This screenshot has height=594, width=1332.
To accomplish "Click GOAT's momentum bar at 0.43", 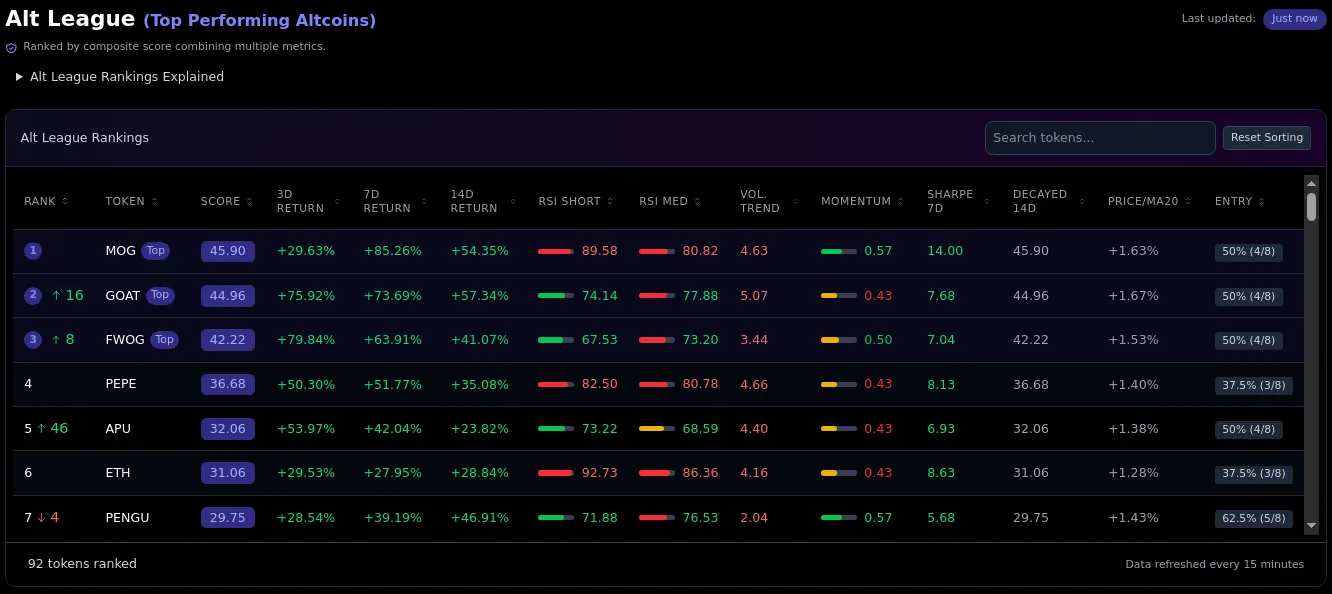I will point(839,296).
